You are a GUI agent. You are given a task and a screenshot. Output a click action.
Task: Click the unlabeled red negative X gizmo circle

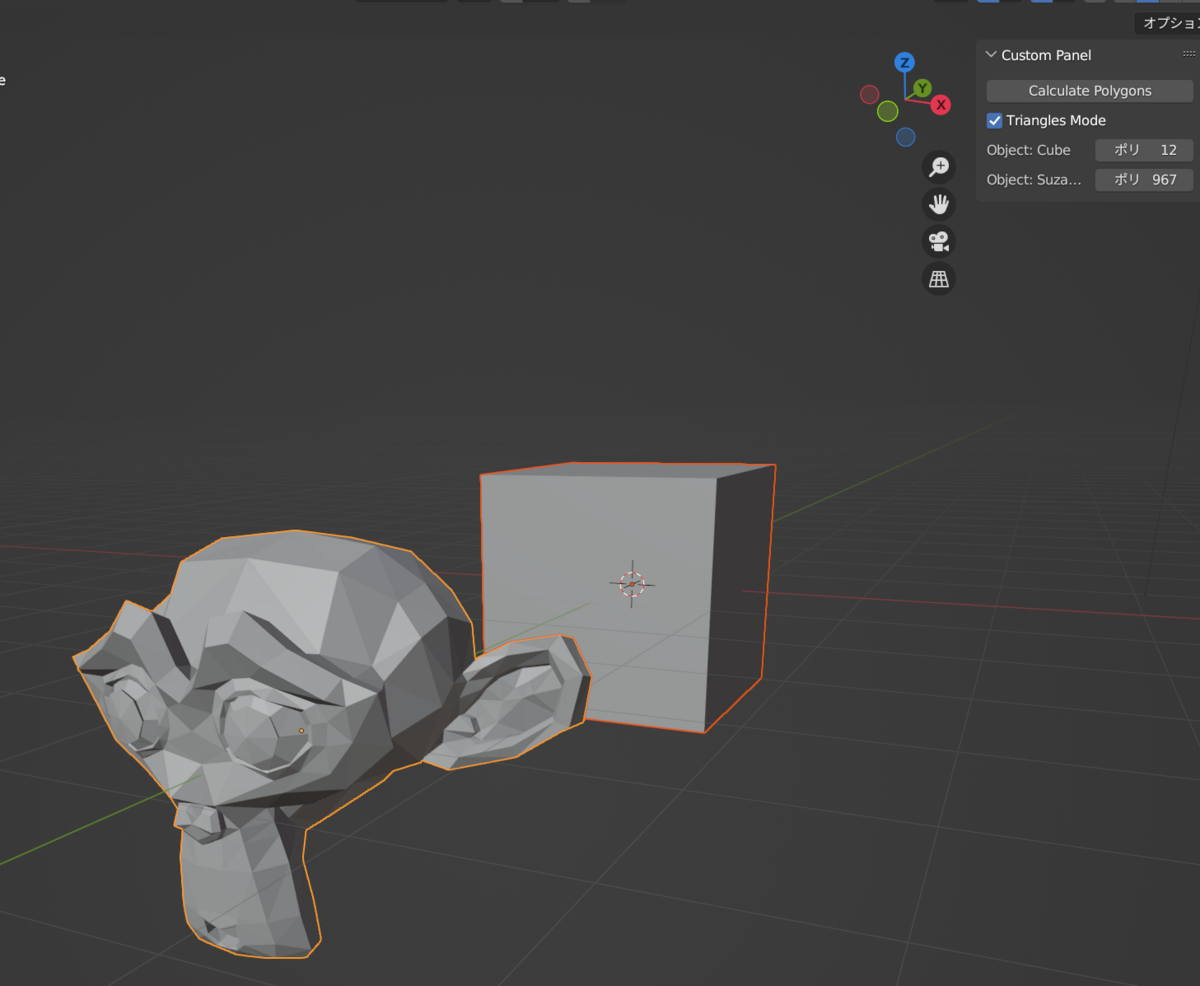pos(869,94)
